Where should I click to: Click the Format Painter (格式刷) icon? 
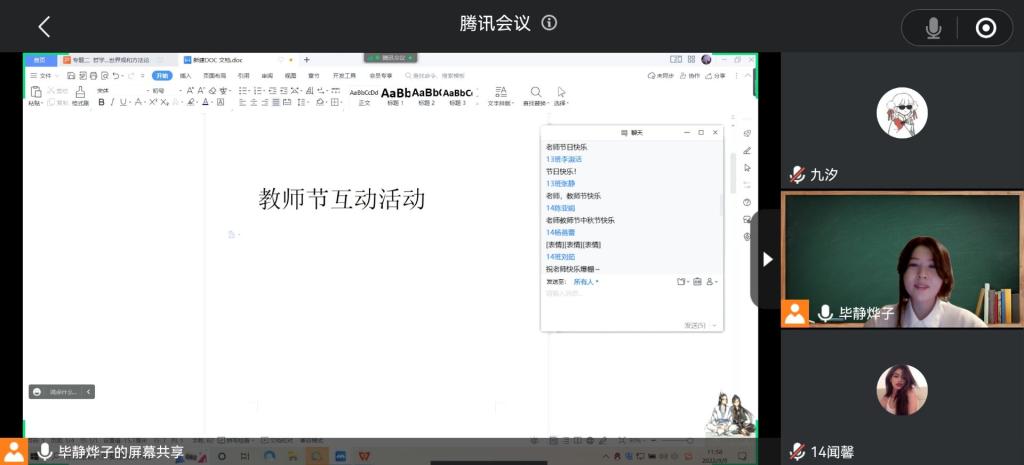point(79,93)
